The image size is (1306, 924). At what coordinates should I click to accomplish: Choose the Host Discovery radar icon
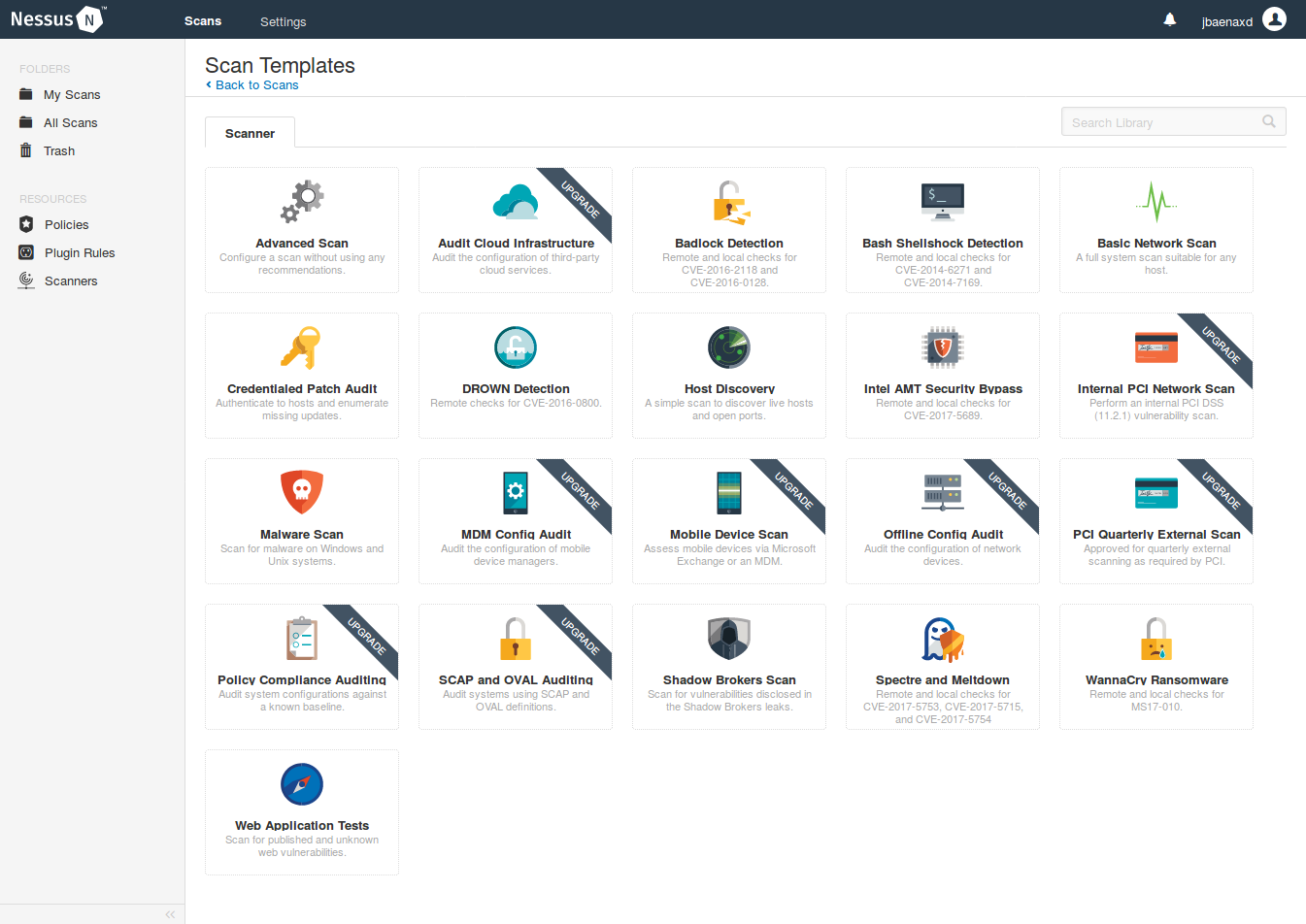click(x=729, y=347)
